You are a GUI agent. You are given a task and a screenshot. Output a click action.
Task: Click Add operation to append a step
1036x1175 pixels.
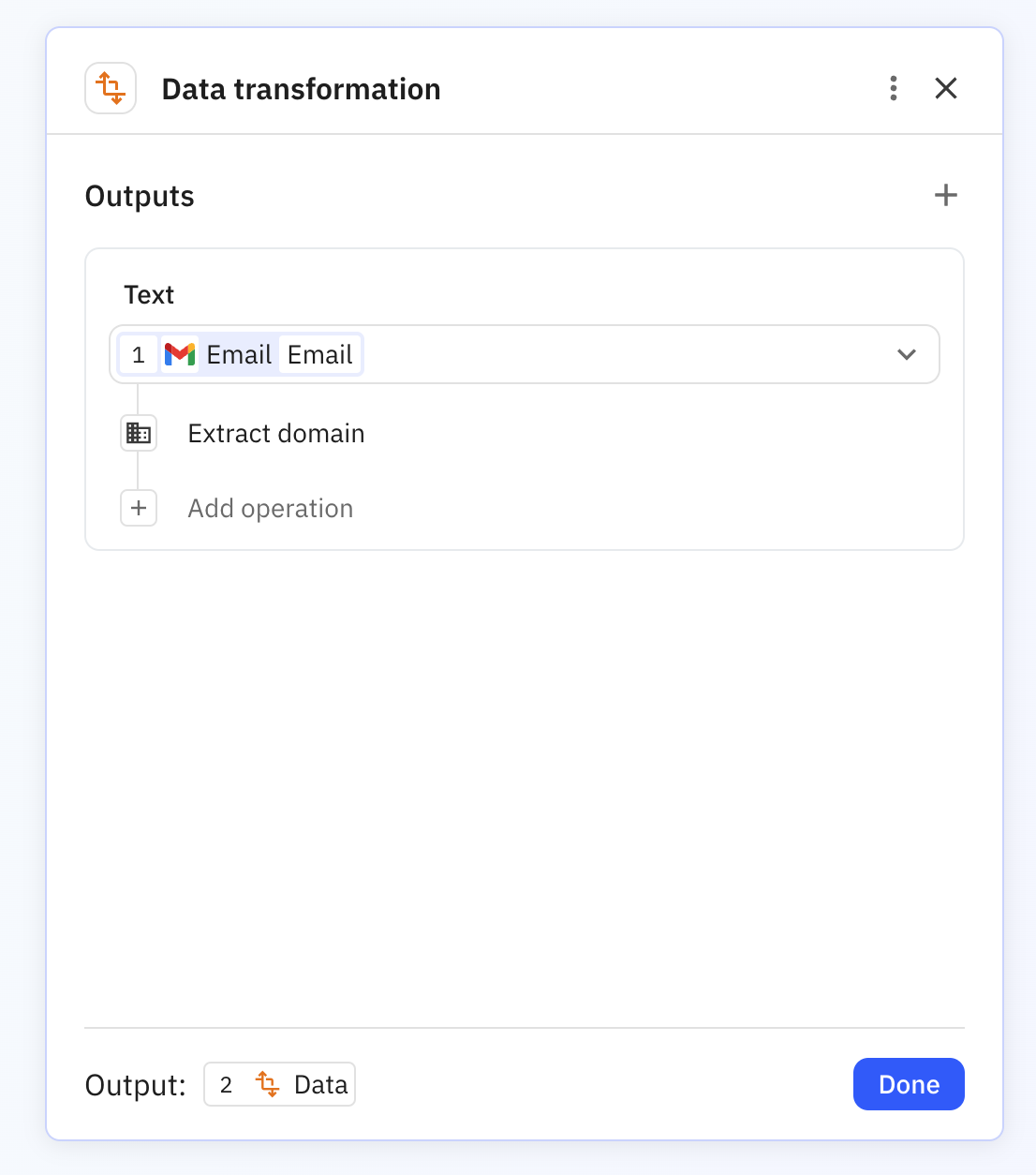(270, 508)
